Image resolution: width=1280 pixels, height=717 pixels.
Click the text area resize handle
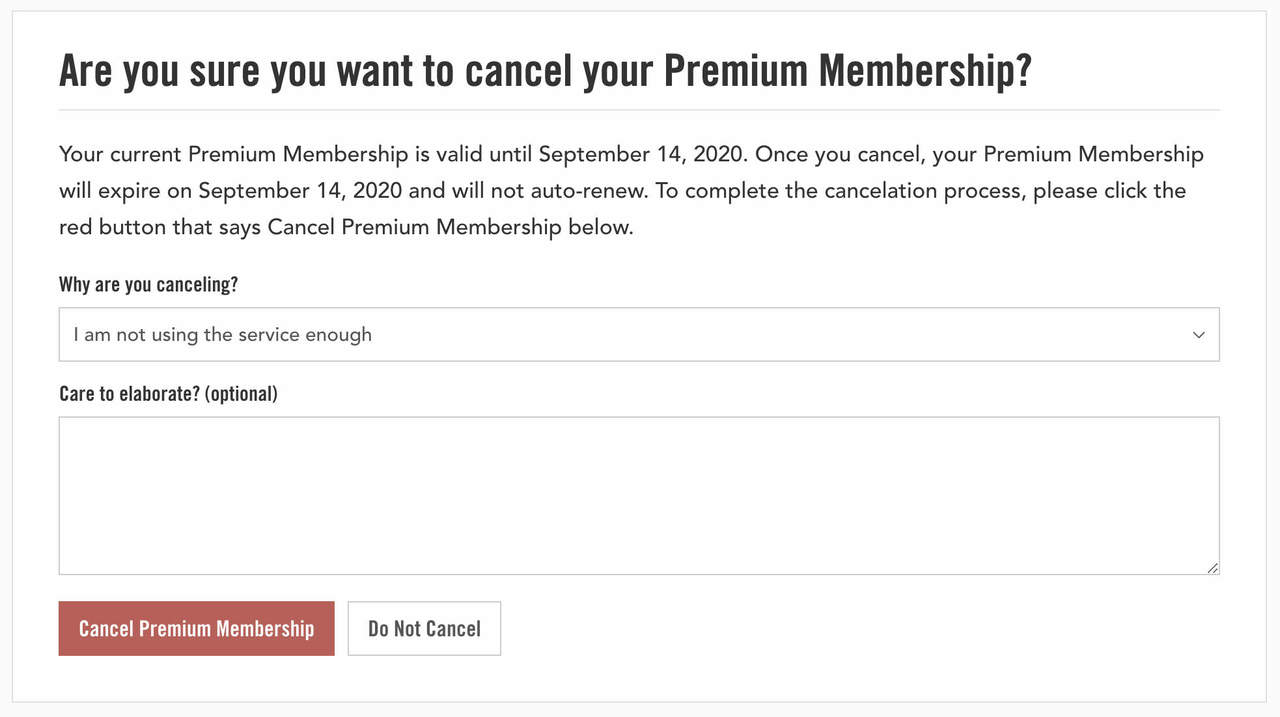(x=1212, y=567)
